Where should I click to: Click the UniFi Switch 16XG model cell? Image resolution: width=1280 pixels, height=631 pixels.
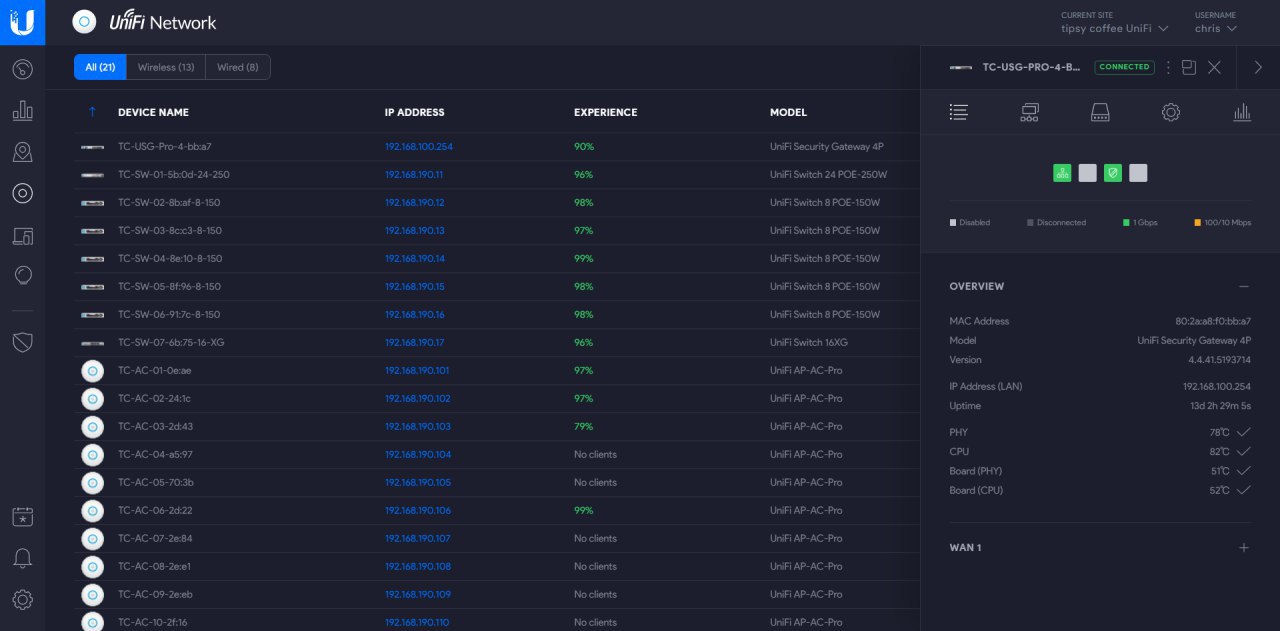tap(809, 343)
